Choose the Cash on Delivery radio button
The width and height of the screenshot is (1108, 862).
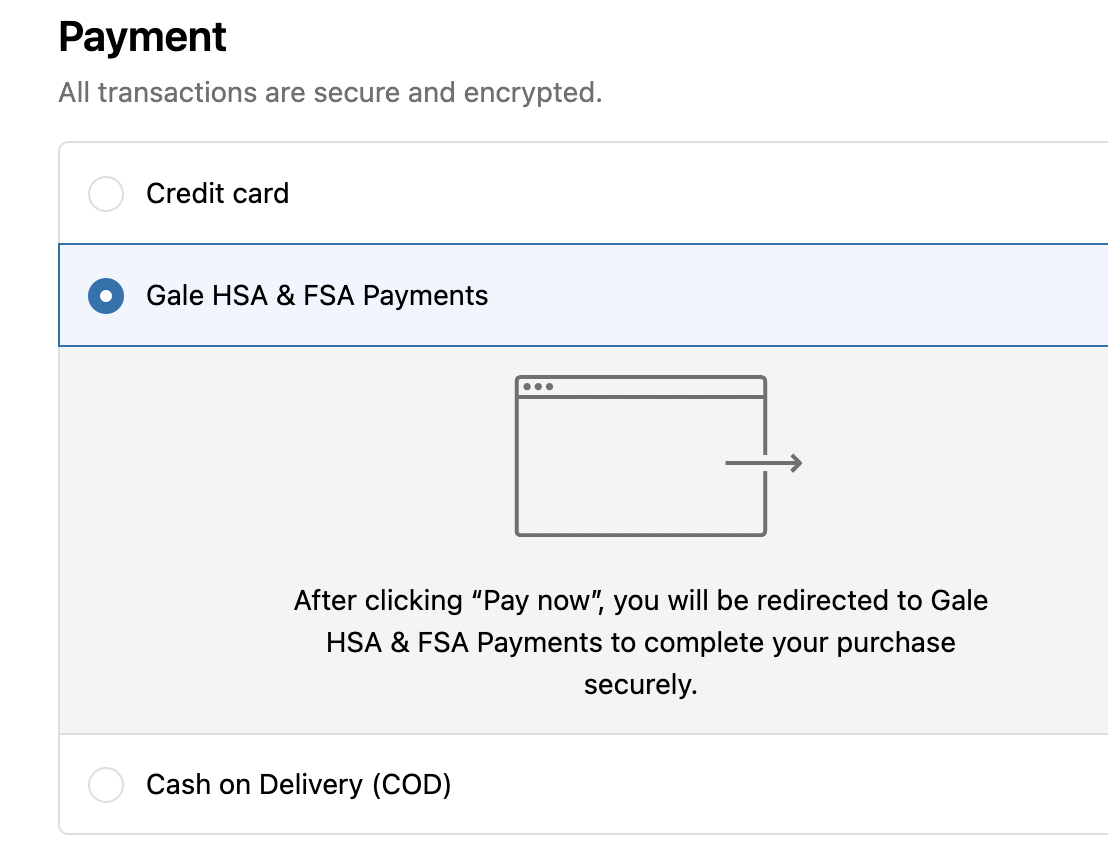click(106, 785)
